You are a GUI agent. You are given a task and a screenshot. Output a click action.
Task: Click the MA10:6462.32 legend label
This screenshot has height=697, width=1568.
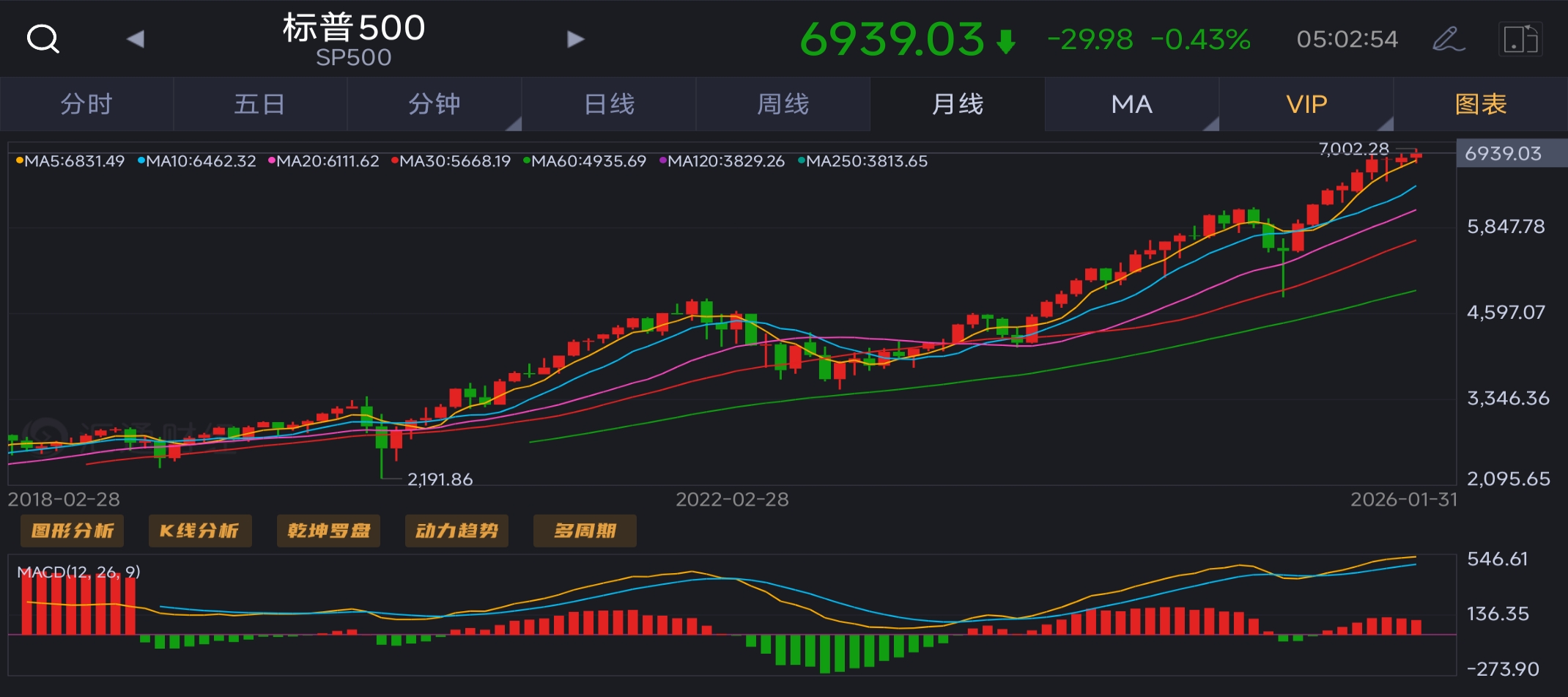197,161
